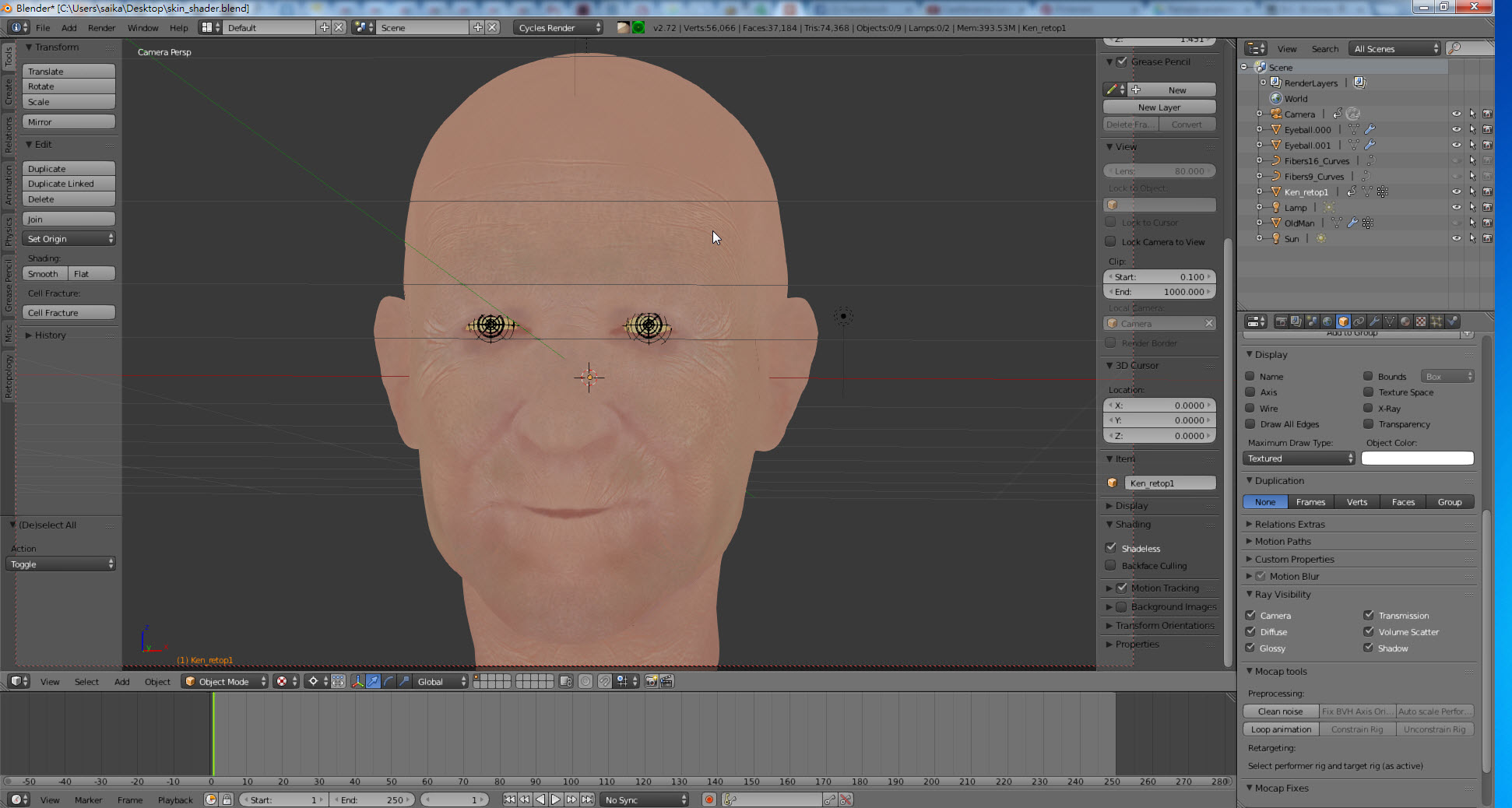Expand the History panel

[x=50, y=335]
